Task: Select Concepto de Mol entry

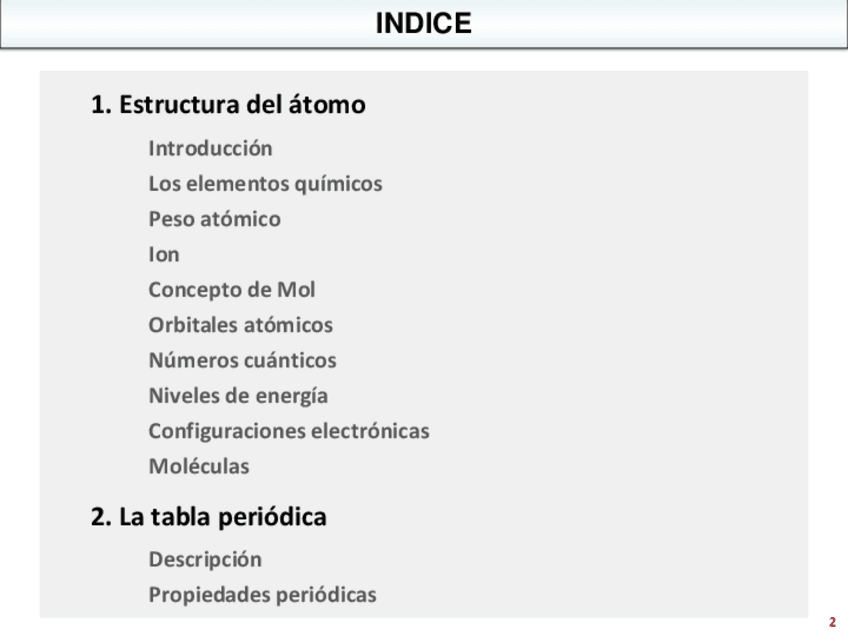Action: tap(231, 290)
